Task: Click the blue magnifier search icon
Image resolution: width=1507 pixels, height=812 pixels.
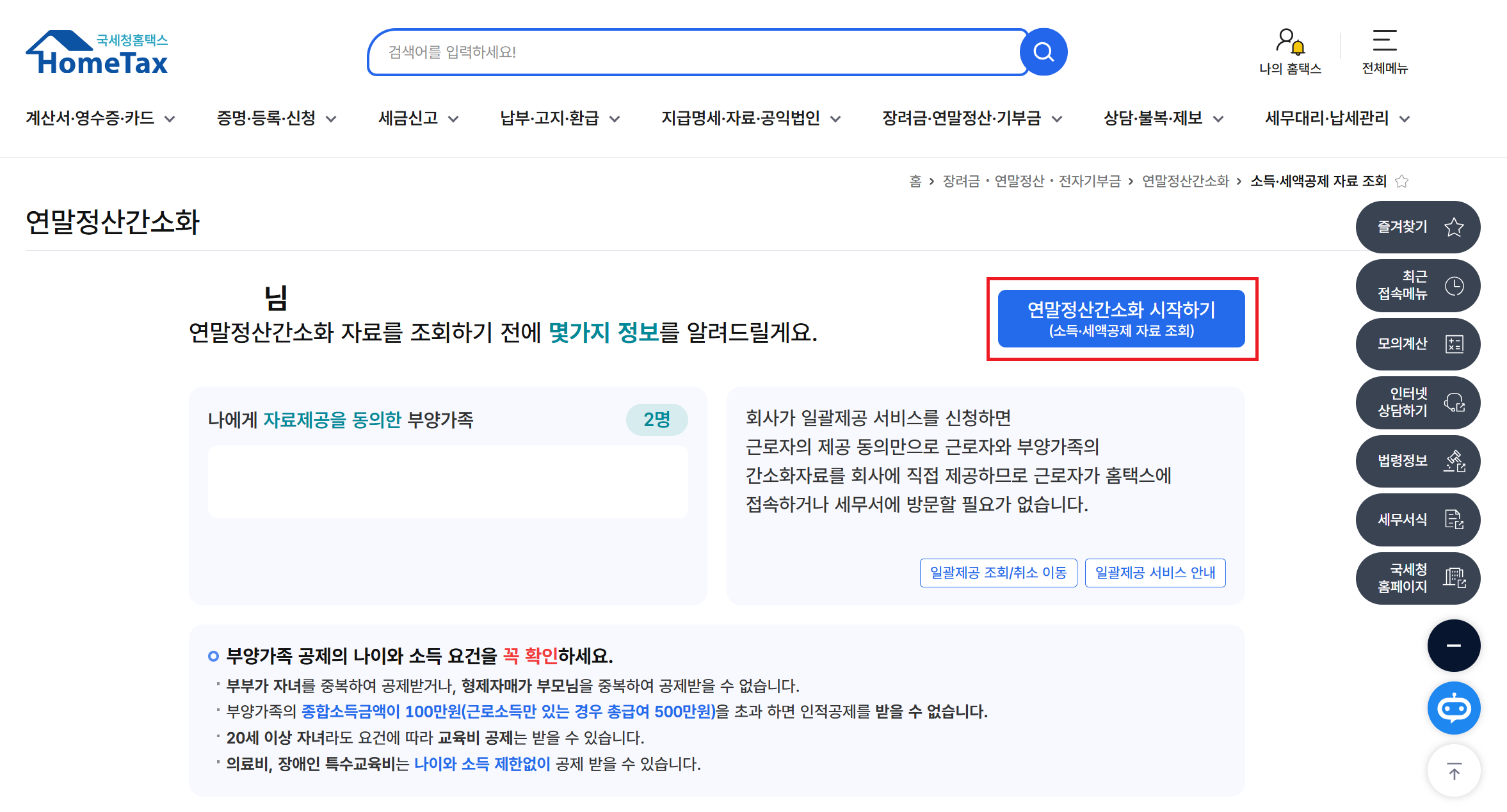Action: click(1044, 52)
